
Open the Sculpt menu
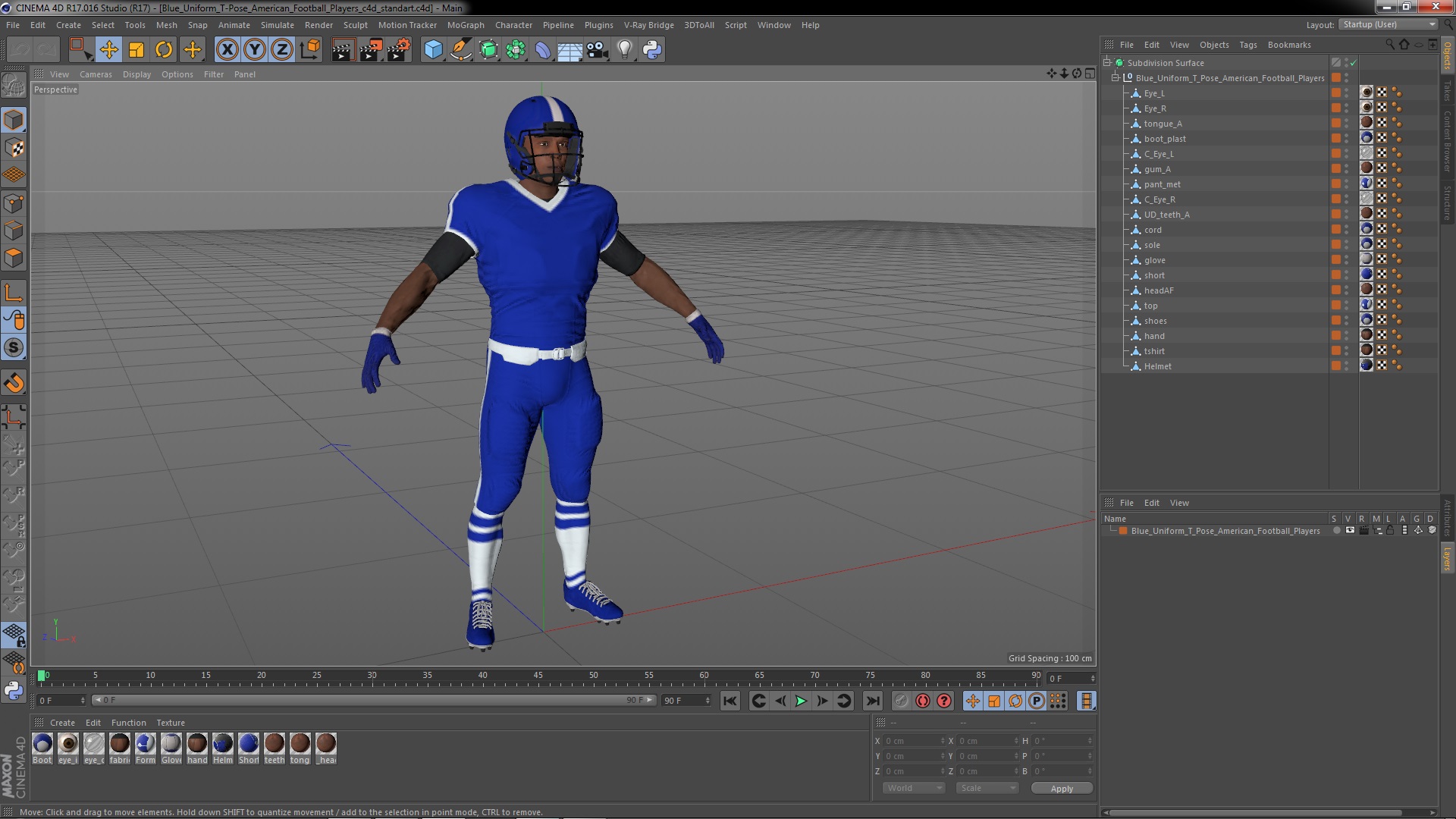(x=355, y=25)
